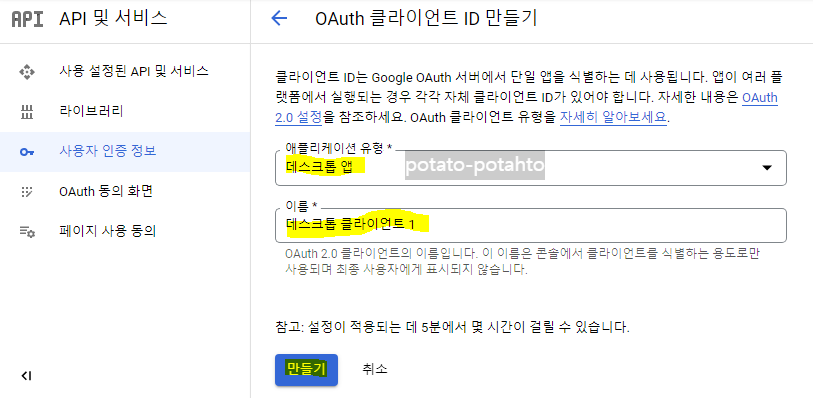Click the enabled APIs and services icon

pyautogui.click(x=26, y=72)
